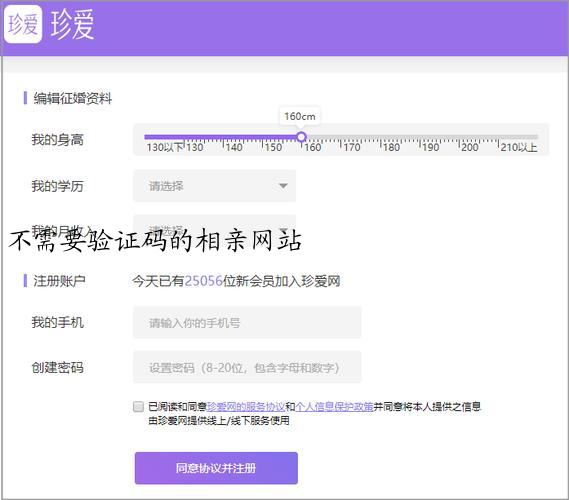Click the 210以上 slider end label
Screen dimensions: 569x500
(x=519, y=147)
